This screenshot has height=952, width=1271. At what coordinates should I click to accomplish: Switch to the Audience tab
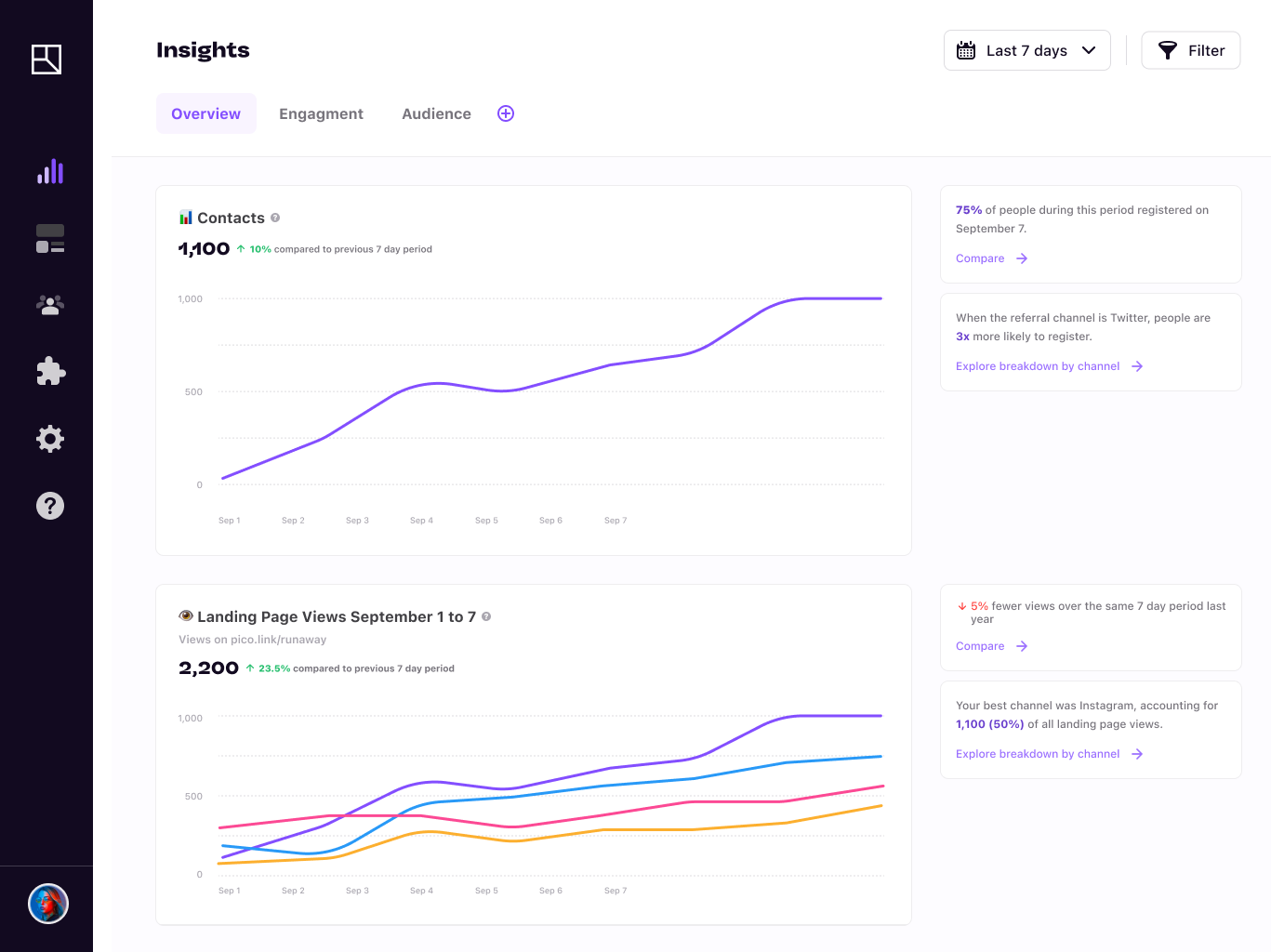(436, 113)
